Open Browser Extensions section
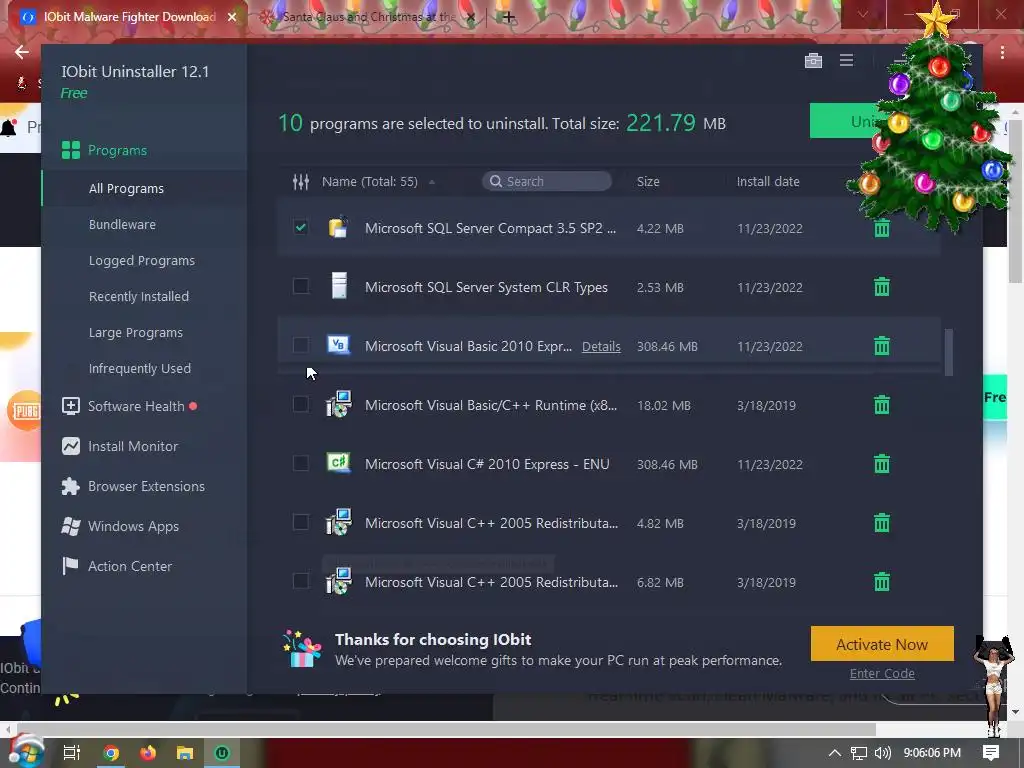 click(x=133, y=487)
